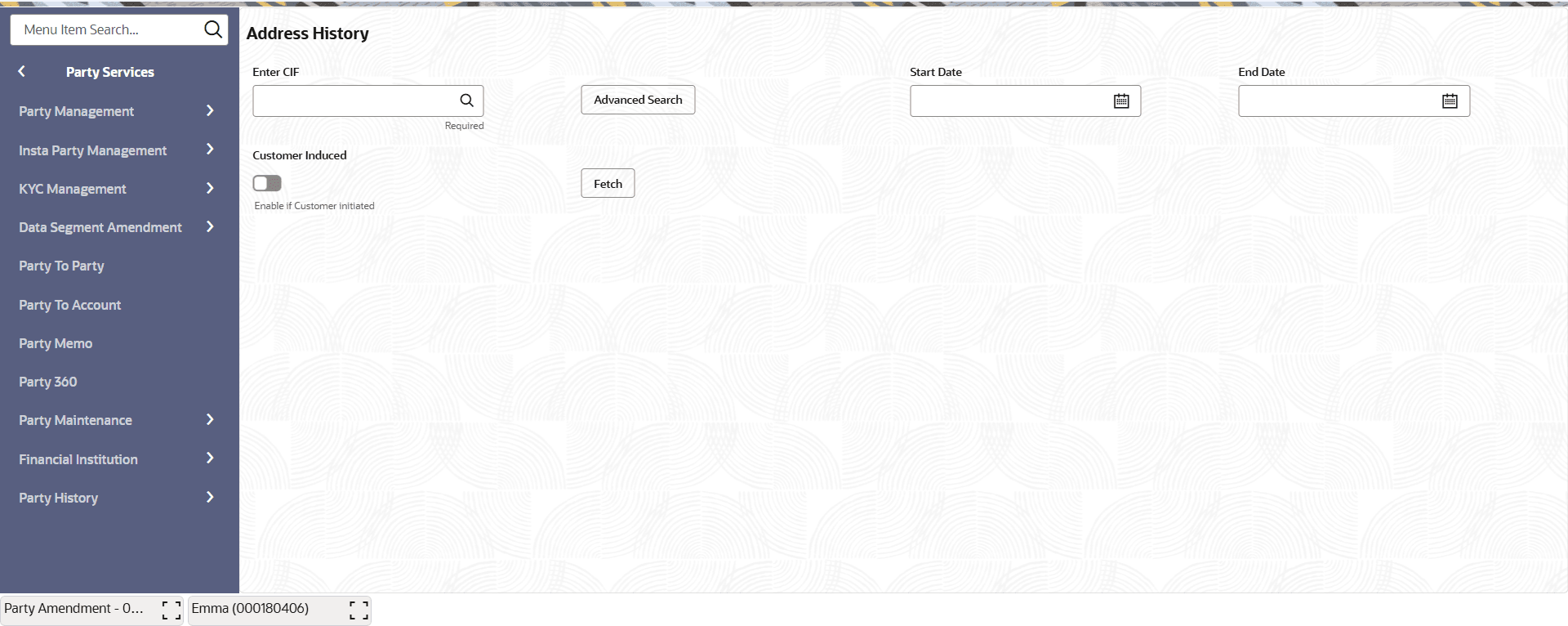
Task: Select Financial Institution menu item
Action: (x=78, y=459)
